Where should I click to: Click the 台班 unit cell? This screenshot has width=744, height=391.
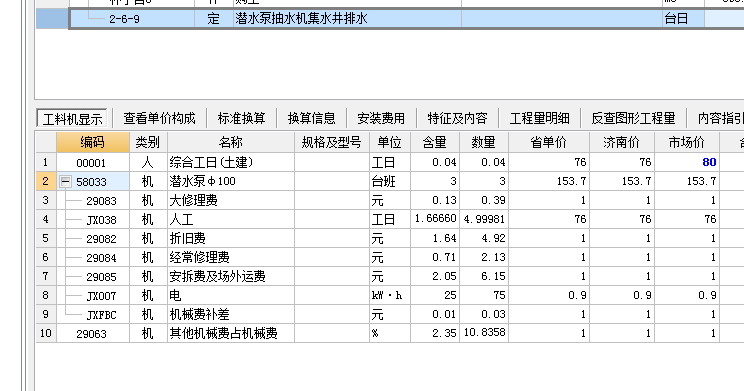[390, 181]
